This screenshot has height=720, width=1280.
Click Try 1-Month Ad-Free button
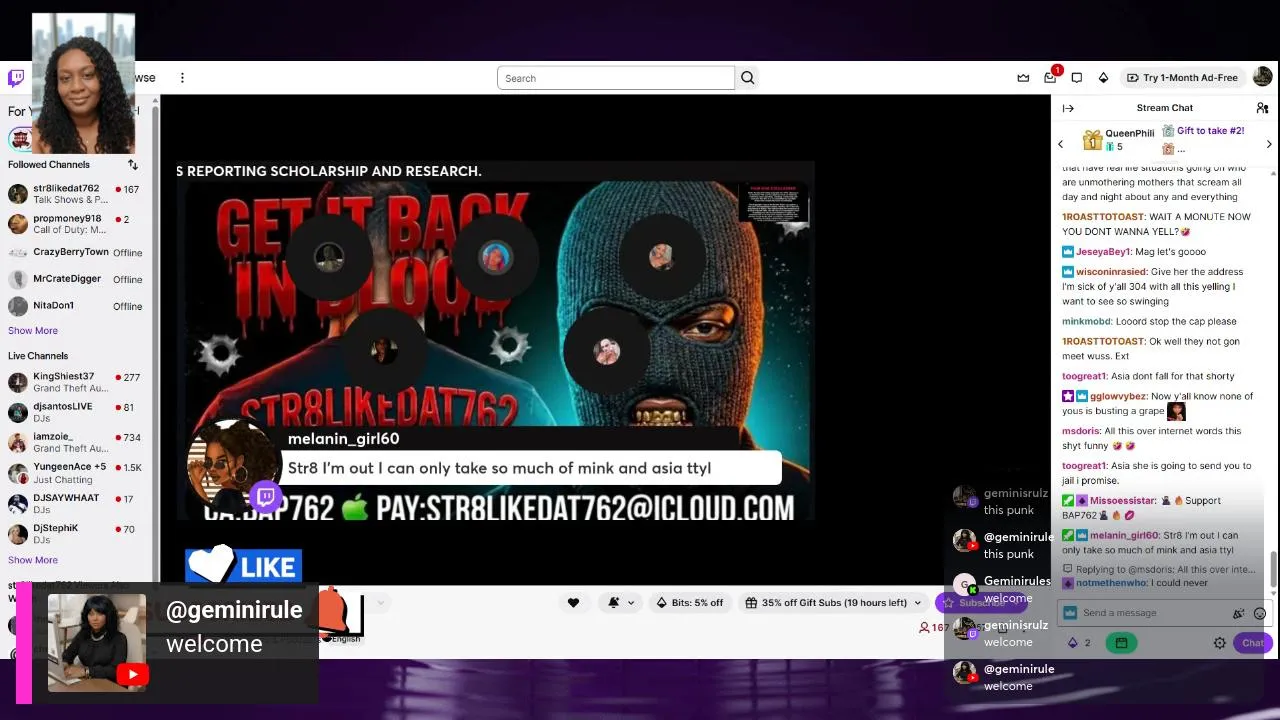pyautogui.click(x=1182, y=78)
